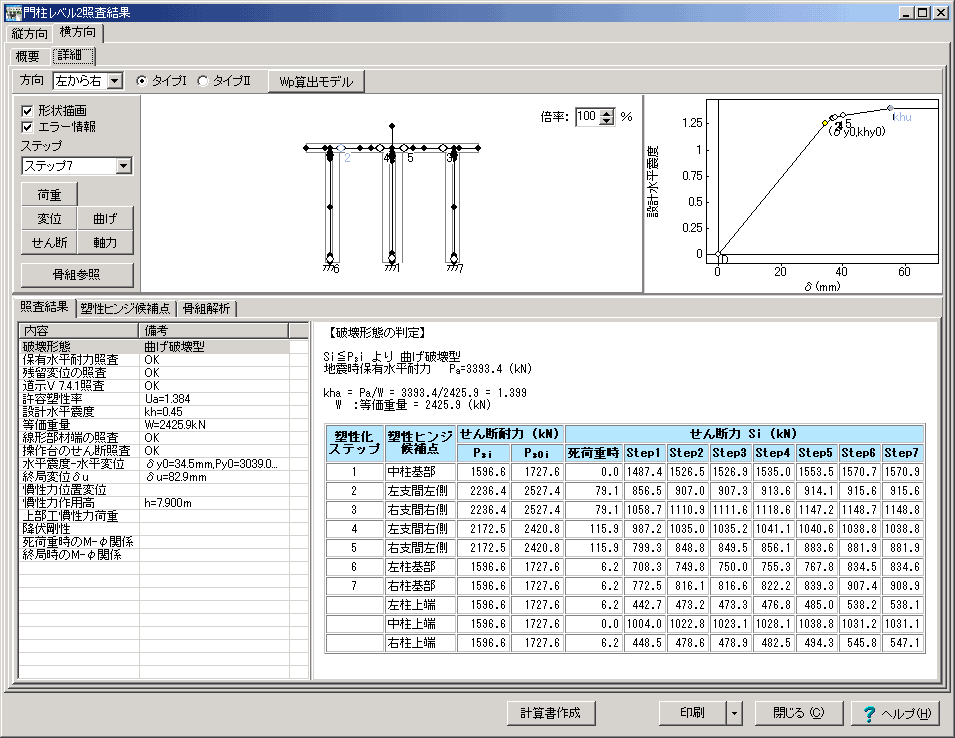This screenshot has width=955, height=738.
Task: Click the 曲げ button
Action: 105,219
